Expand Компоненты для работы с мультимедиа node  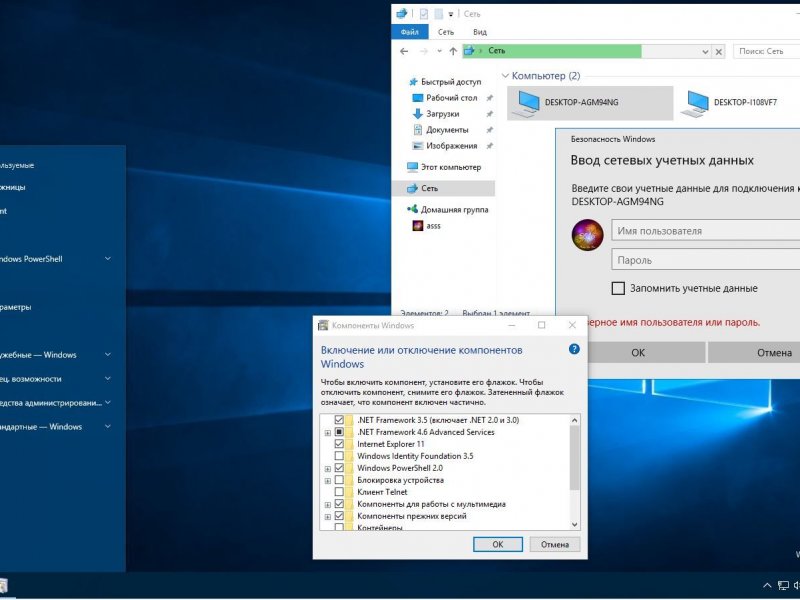(328, 505)
